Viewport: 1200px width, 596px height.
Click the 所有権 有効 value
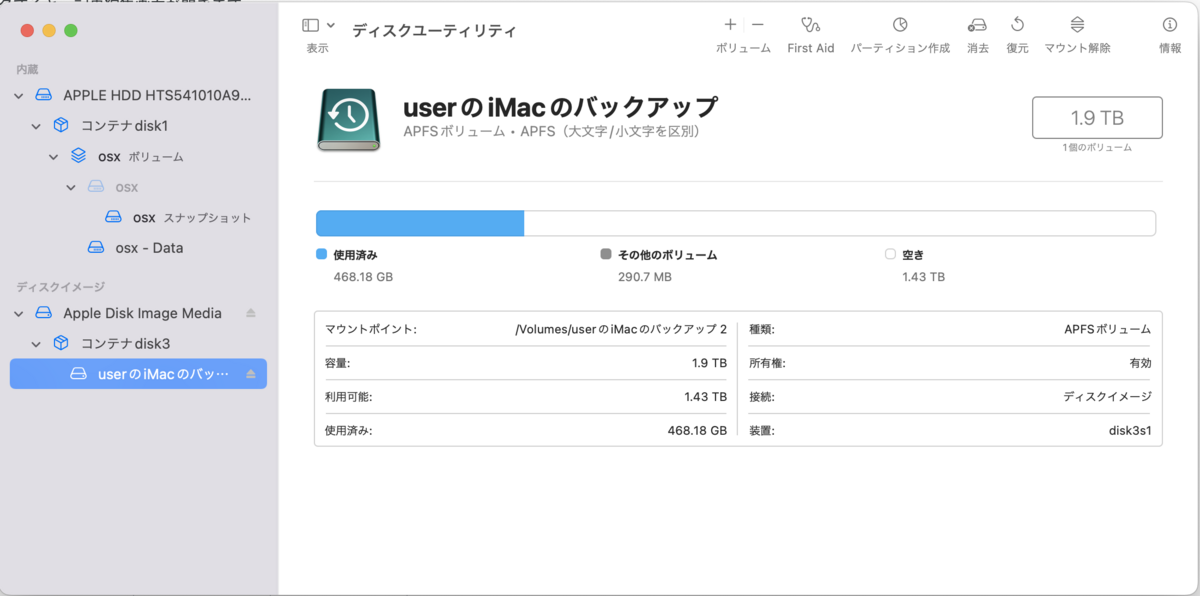click(x=1140, y=363)
